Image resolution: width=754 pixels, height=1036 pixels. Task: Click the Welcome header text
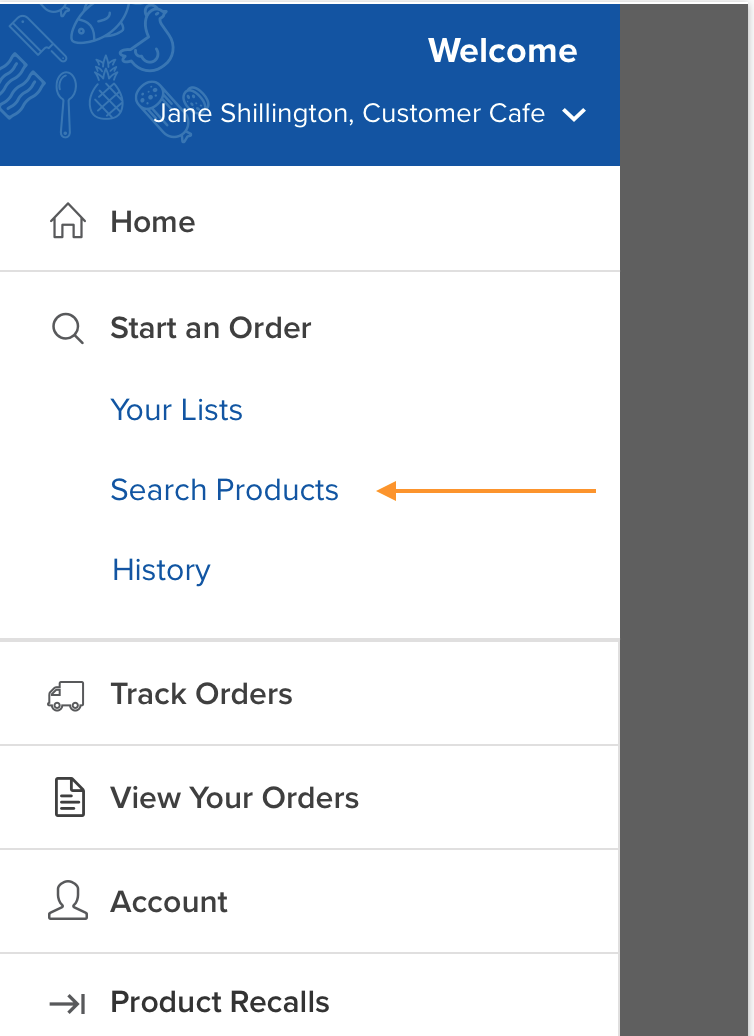[x=502, y=51]
